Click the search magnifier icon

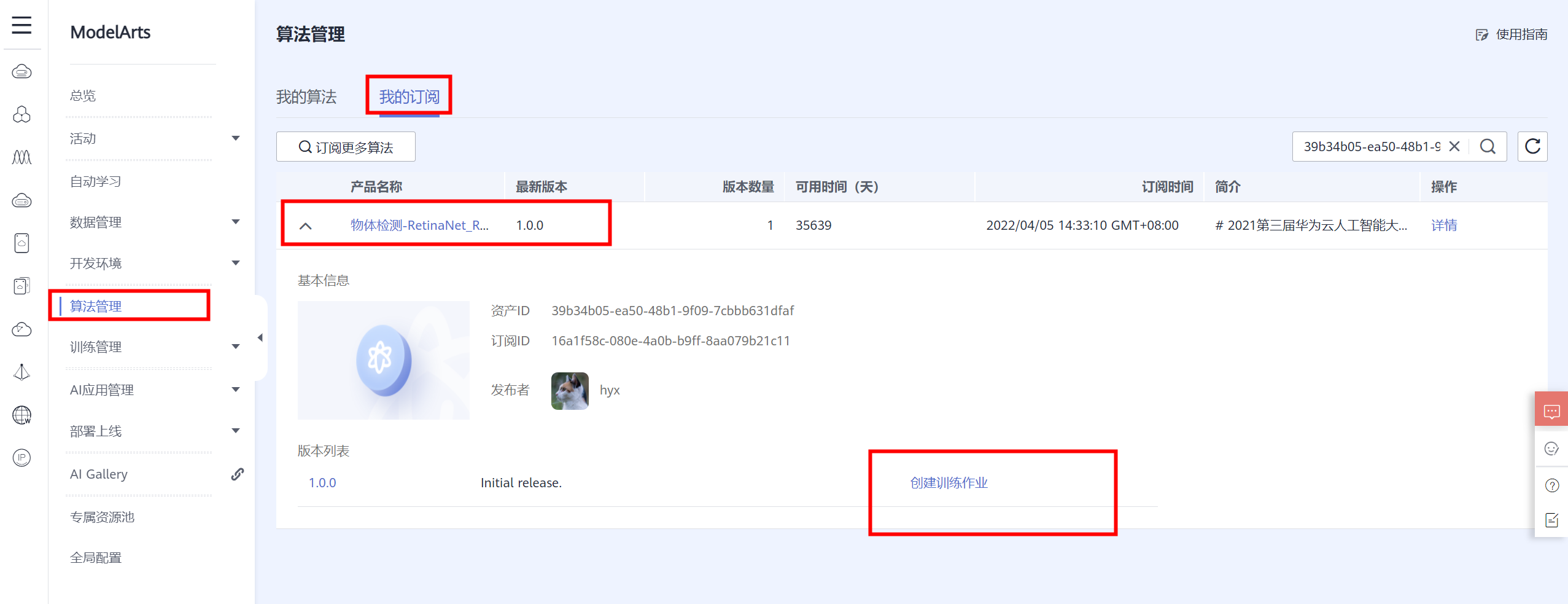click(x=1488, y=146)
